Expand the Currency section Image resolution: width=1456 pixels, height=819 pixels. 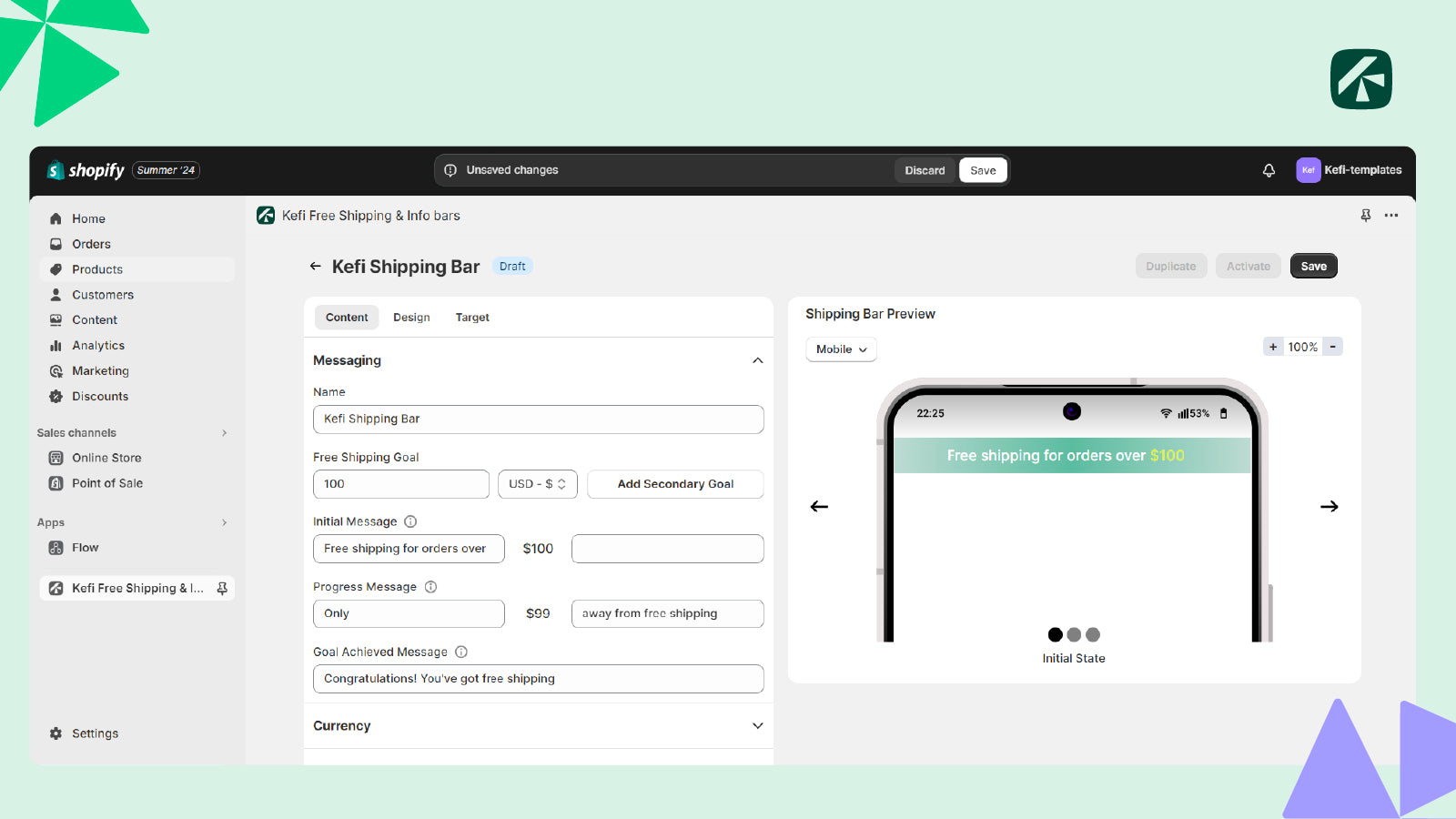click(757, 725)
